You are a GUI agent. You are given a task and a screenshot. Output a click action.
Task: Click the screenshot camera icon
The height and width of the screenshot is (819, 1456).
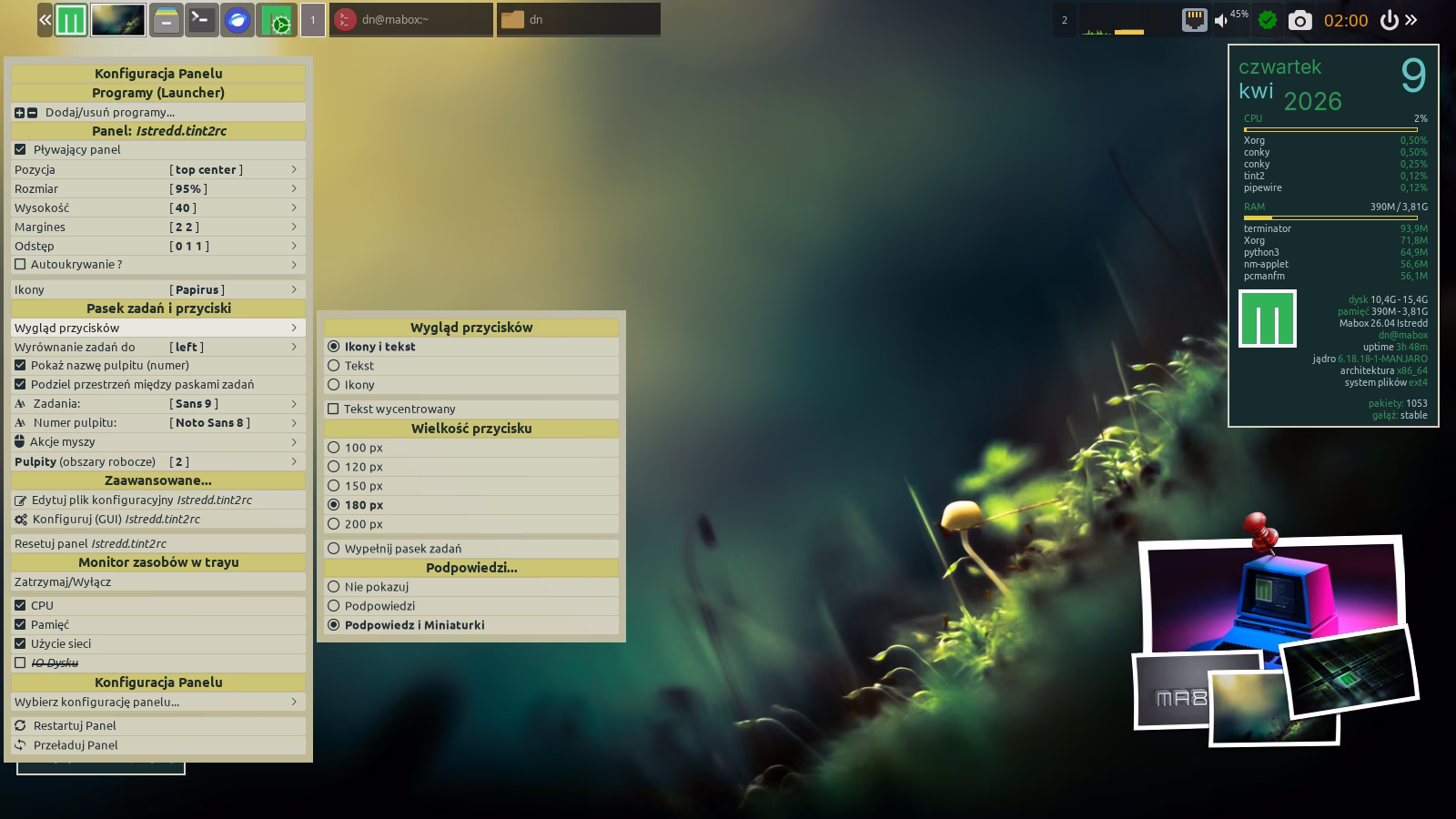1299,20
